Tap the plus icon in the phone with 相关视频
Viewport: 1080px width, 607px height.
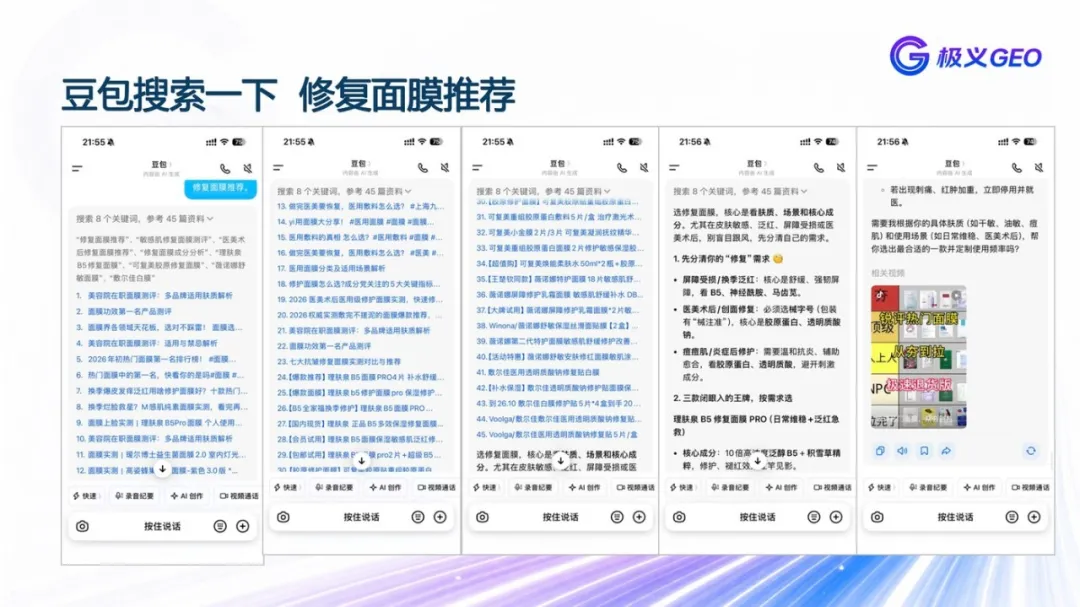(x=1034, y=517)
